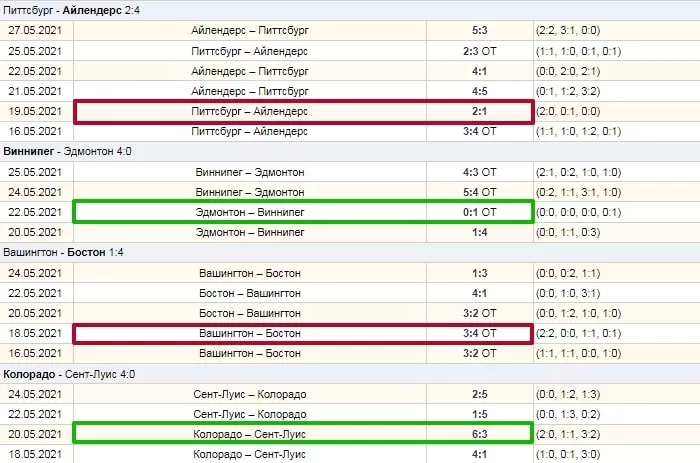Click Сент-Луис – Колорадо match scored 2:5
Image resolution: width=700 pixels, height=463 pixels.
pos(250,395)
